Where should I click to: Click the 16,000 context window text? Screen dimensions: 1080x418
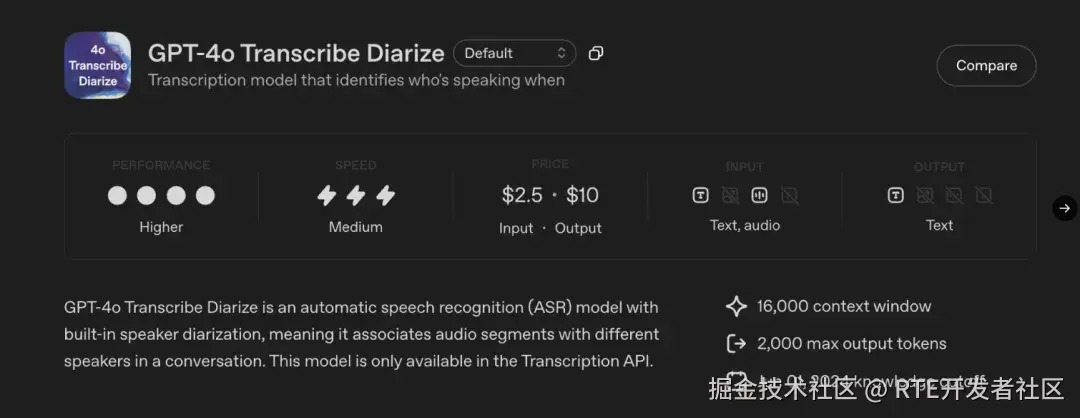point(844,307)
